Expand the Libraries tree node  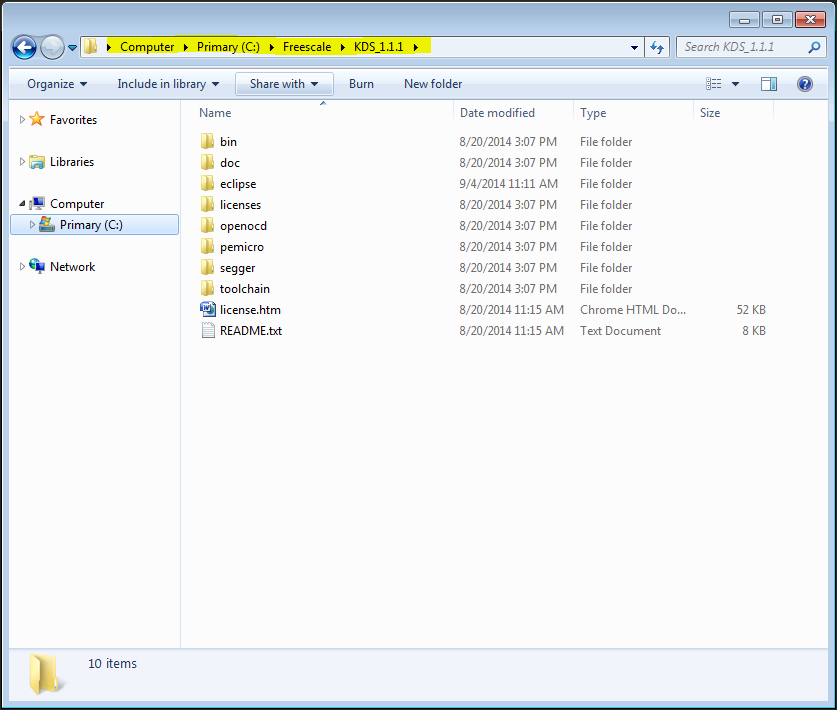pos(22,161)
